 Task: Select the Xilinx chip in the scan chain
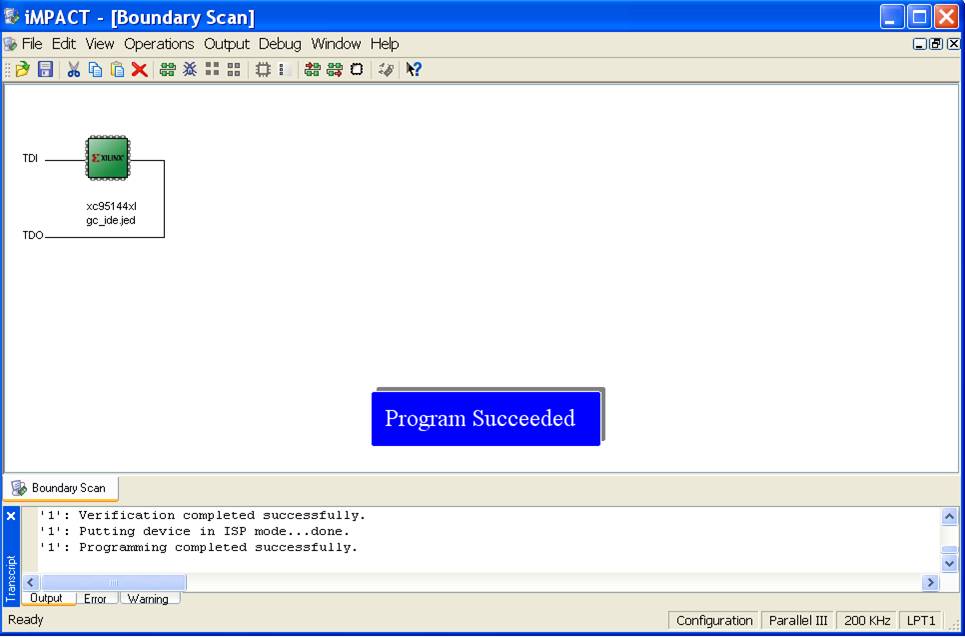point(108,158)
